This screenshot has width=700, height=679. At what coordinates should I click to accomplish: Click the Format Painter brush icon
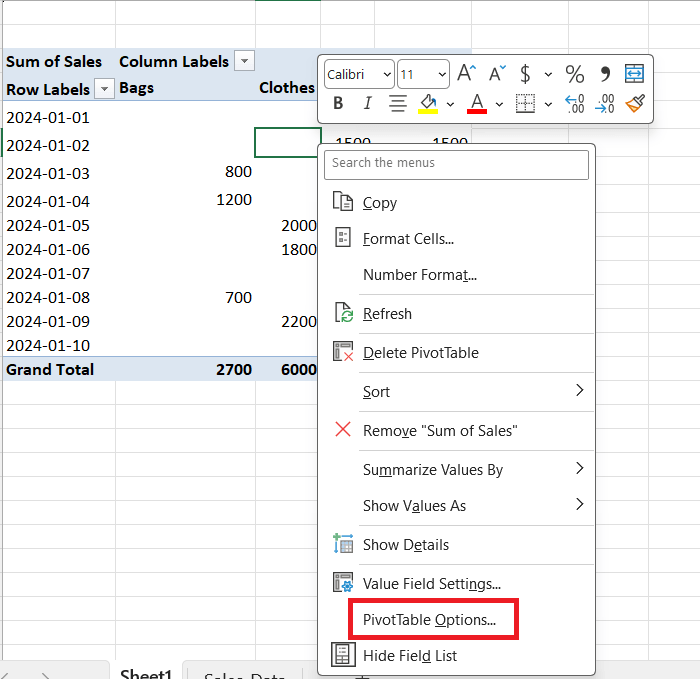[x=634, y=103]
